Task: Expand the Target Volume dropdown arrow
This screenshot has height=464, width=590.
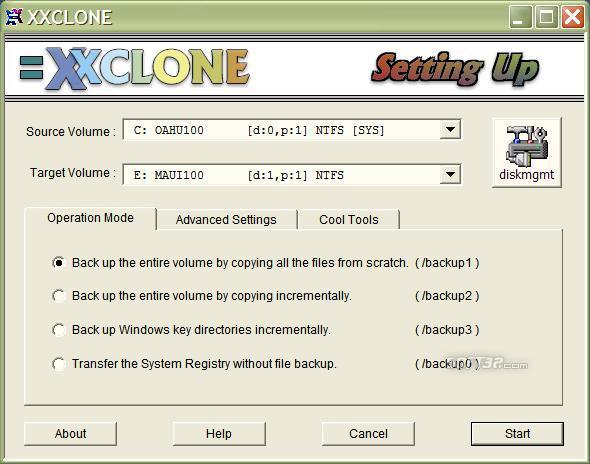Action: [x=450, y=175]
